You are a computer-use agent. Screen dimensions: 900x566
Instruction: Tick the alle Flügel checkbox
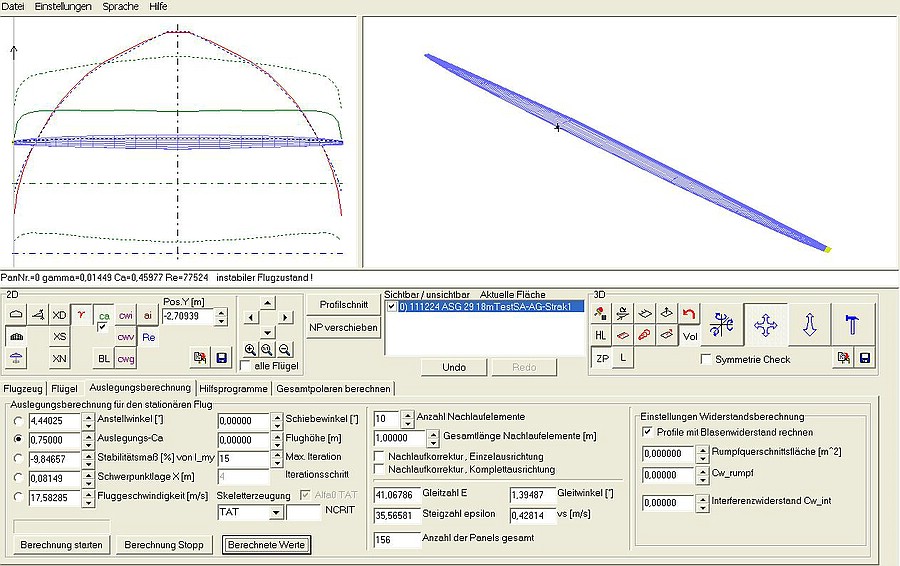(246, 366)
